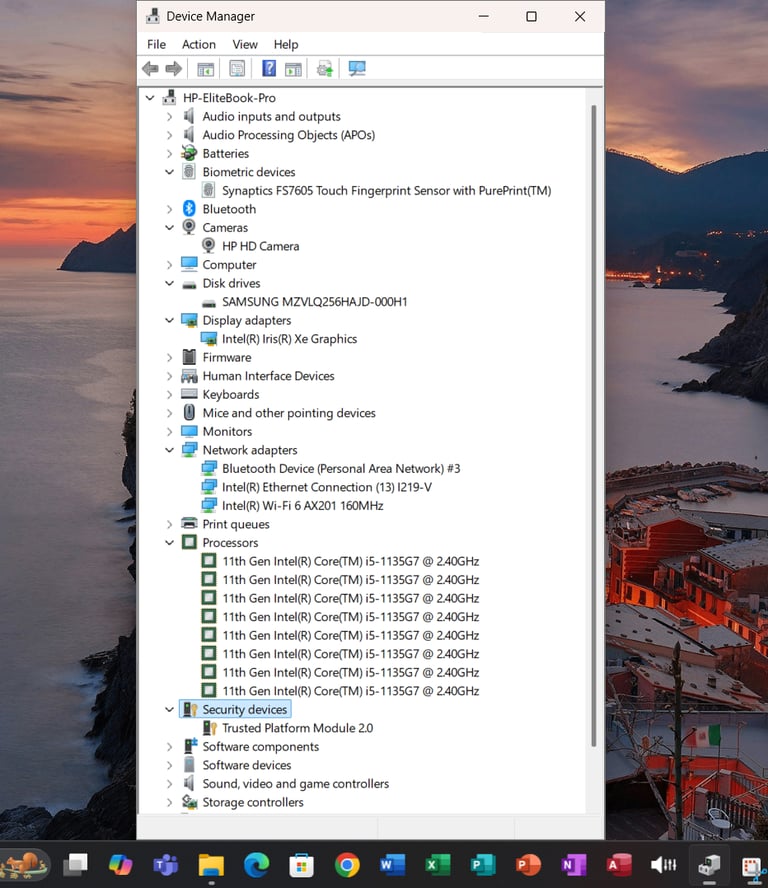
Task: Click the Update device driver toolbar icon
Action: (x=325, y=69)
